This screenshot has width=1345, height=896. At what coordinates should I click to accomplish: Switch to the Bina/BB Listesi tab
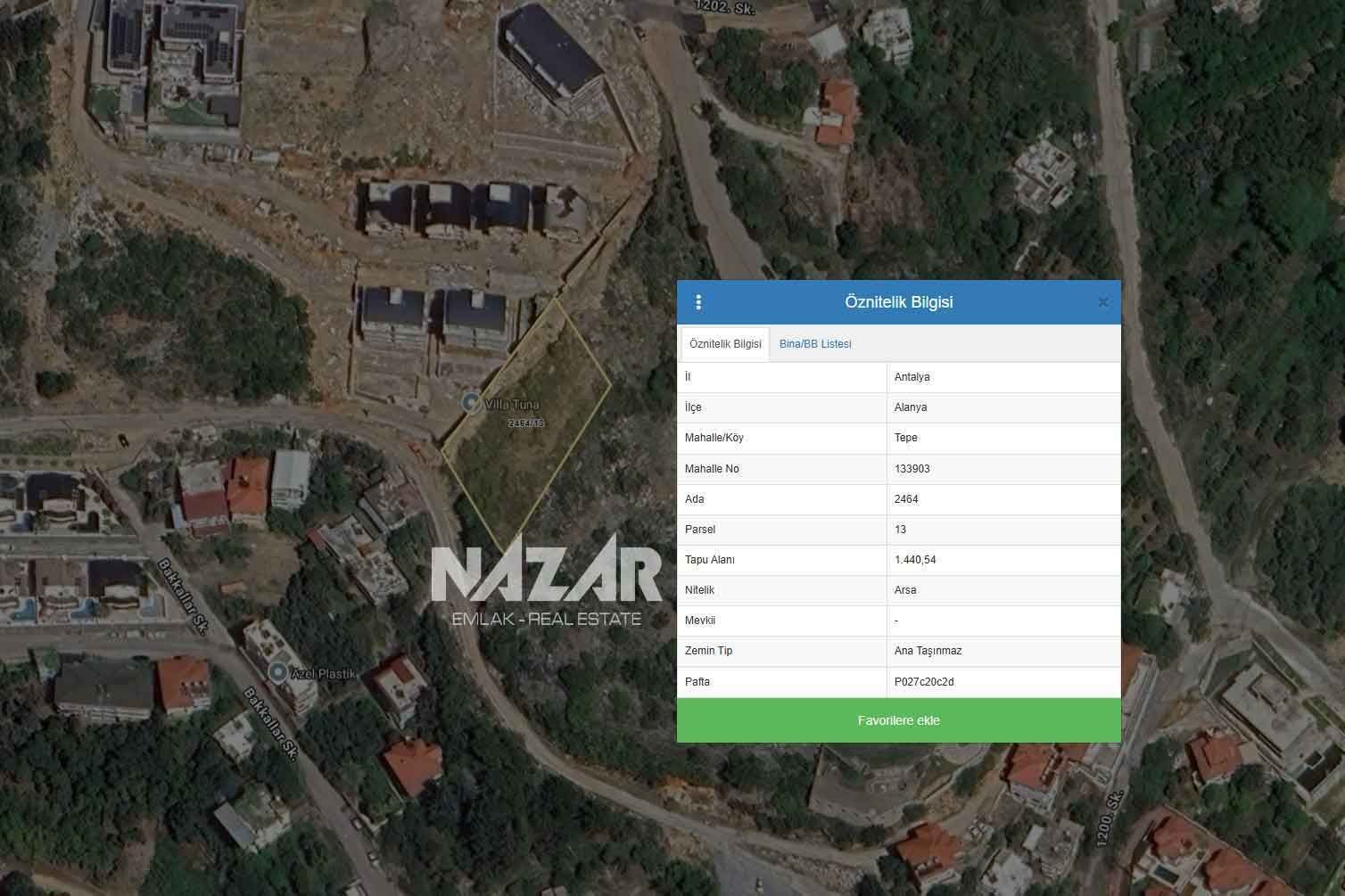pos(815,344)
